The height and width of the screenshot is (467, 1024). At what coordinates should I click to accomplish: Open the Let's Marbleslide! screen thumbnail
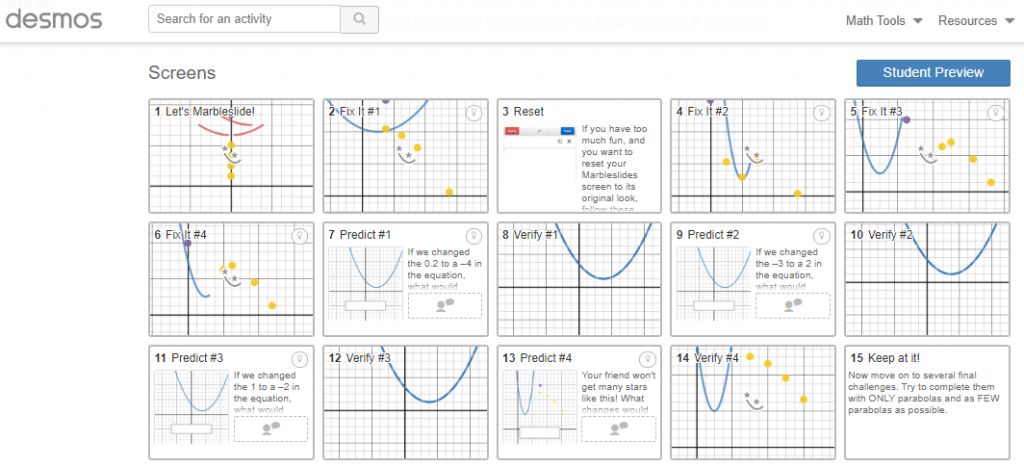(x=231, y=156)
